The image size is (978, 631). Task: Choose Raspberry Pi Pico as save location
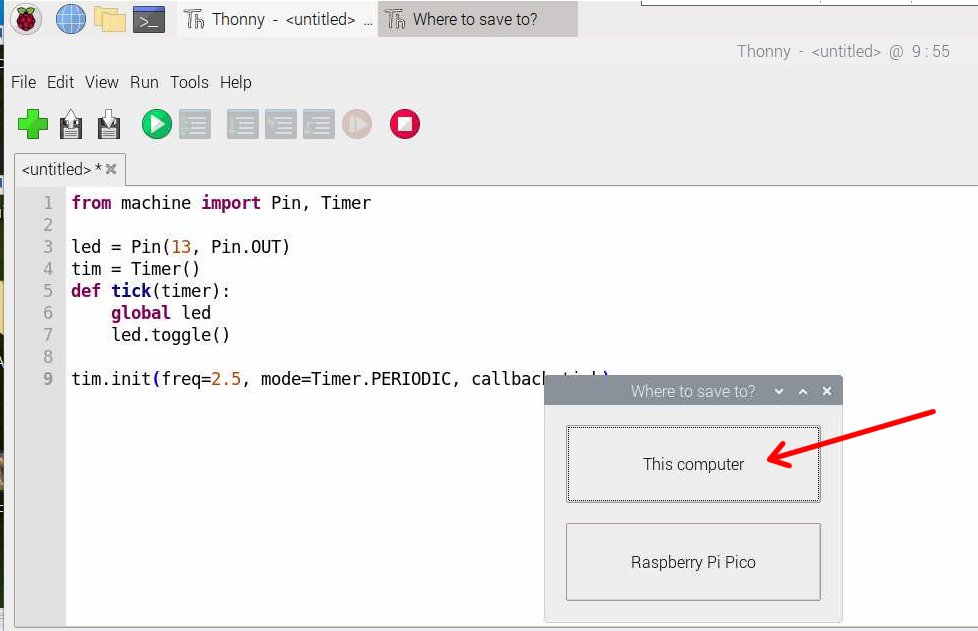(693, 562)
